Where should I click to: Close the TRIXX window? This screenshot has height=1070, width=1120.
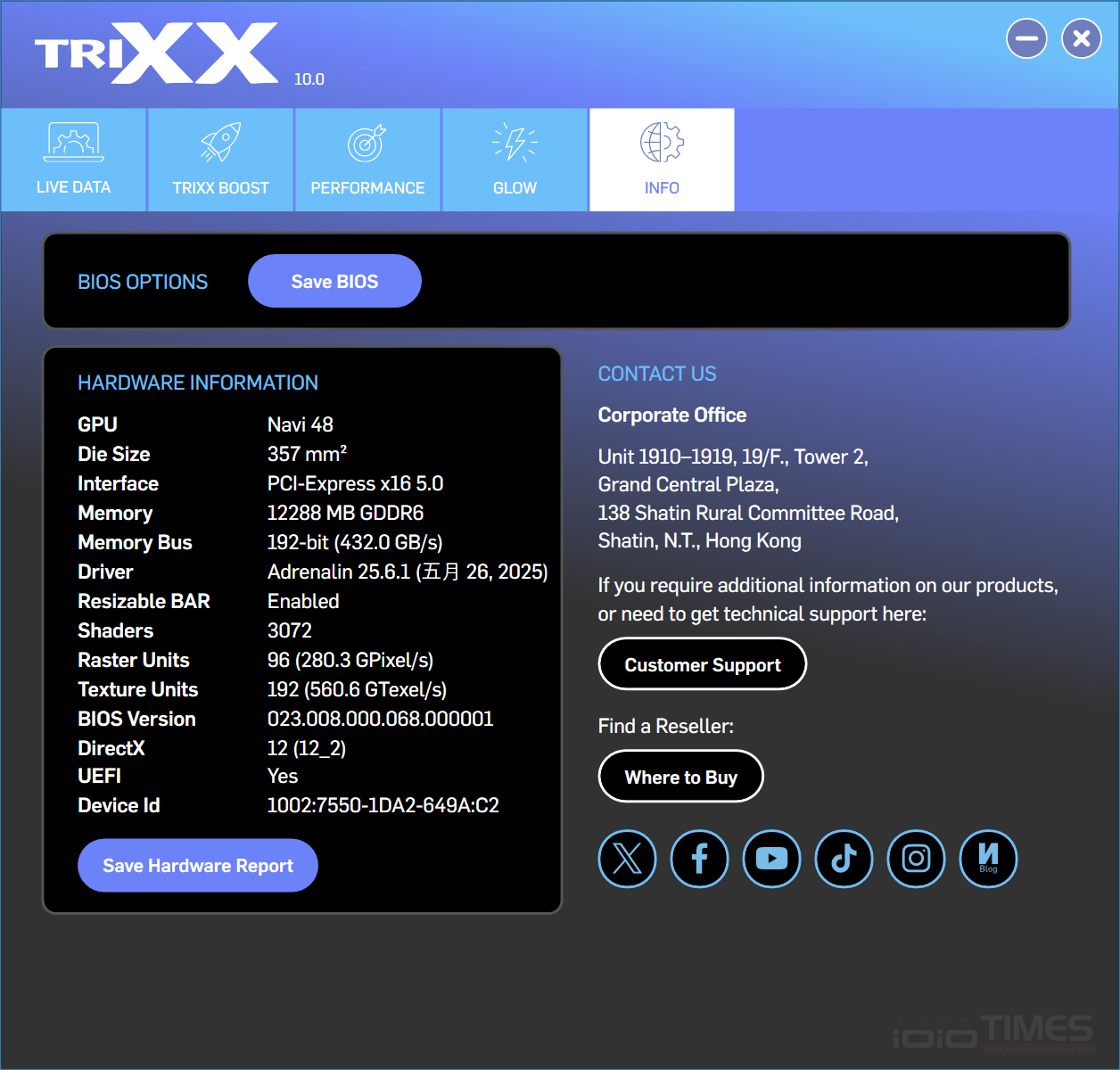[1081, 38]
